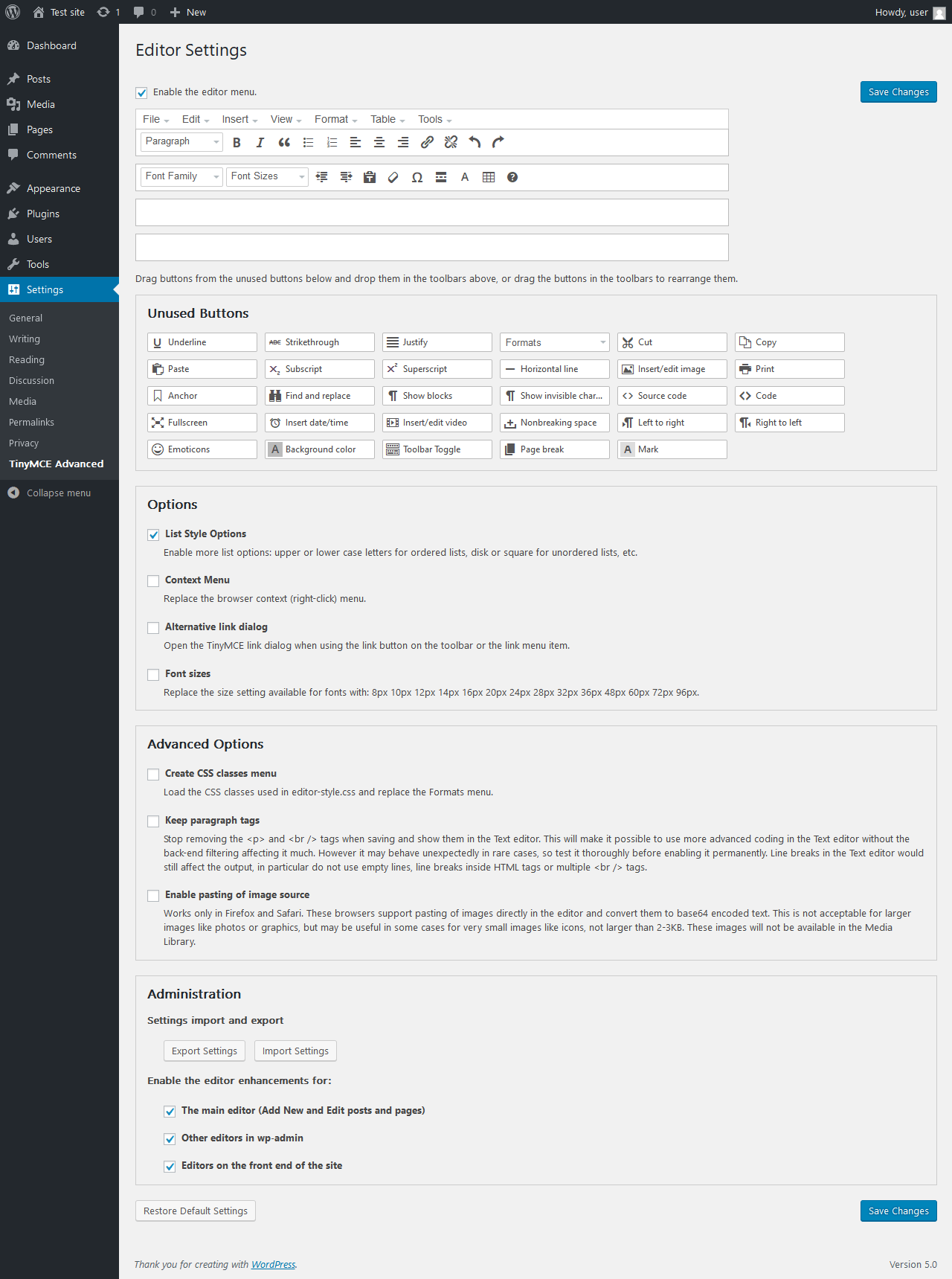Open the Plugins sidebar item
Image resolution: width=952 pixels, height=1279 pixels.
pos(59,214)
